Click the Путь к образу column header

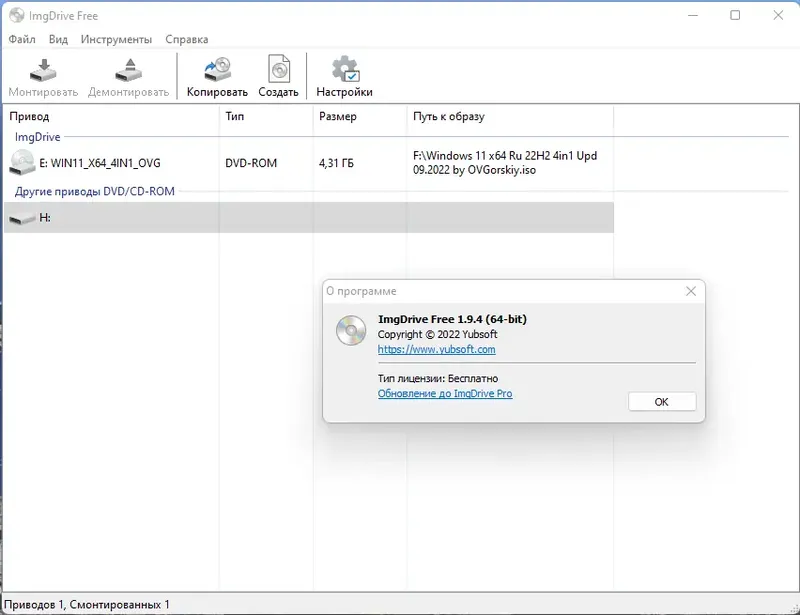tap(510, 116)
